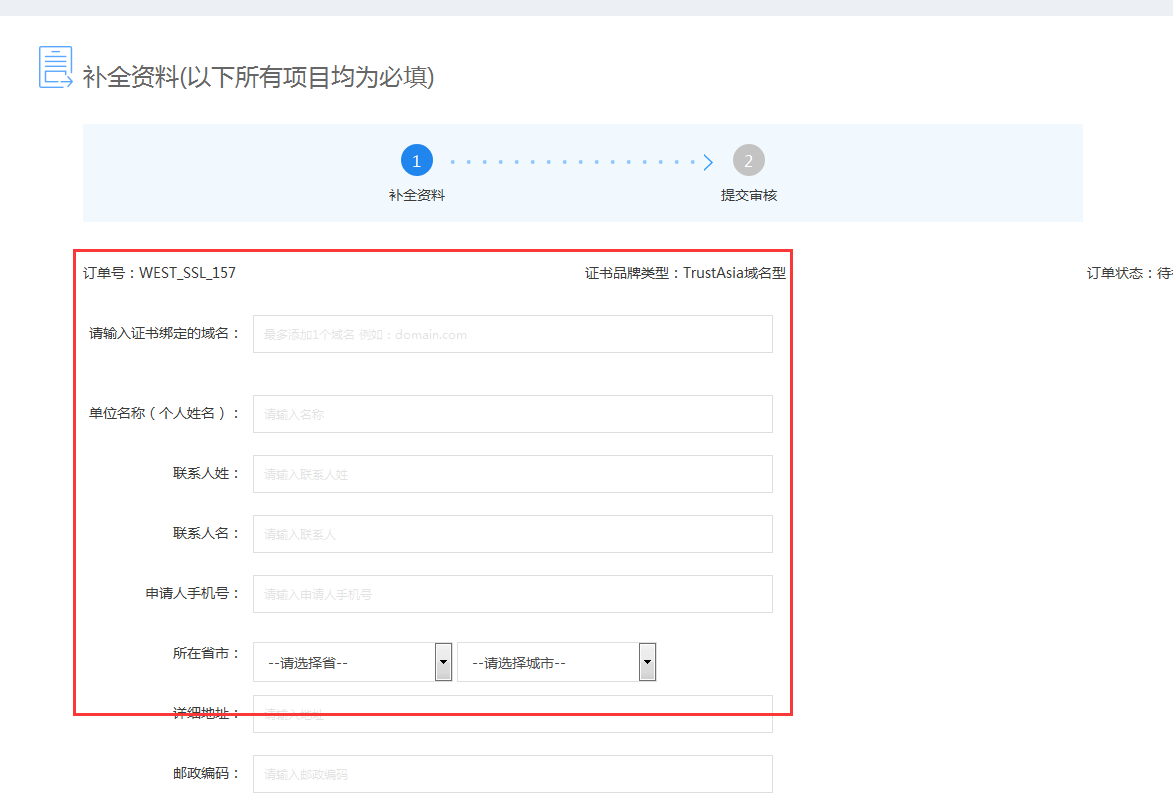The image size is (1173, 808).
Task: Click the 订单状态 status text on the right
Action: click(x=1128, y=273)
